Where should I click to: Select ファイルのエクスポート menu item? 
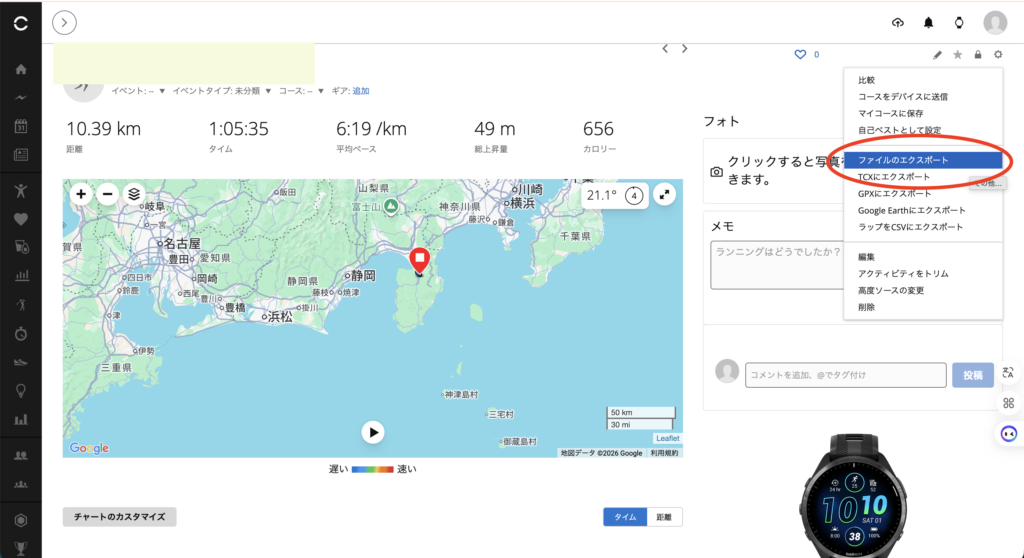click(x=923, y=160)
